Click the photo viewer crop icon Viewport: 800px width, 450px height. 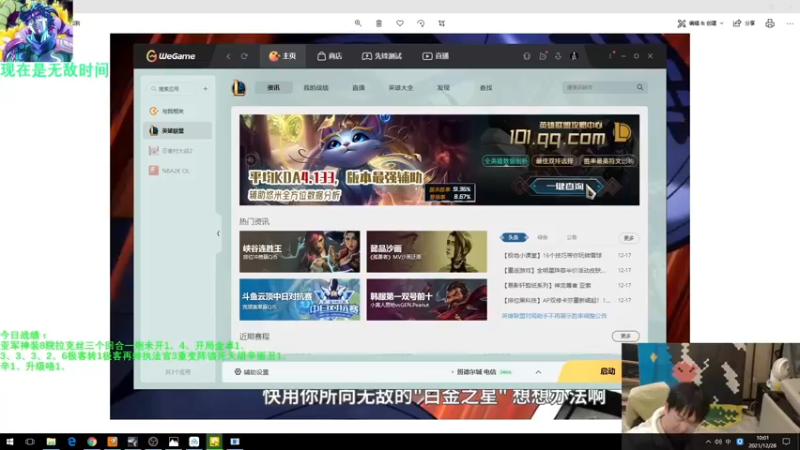pos(442,23)
